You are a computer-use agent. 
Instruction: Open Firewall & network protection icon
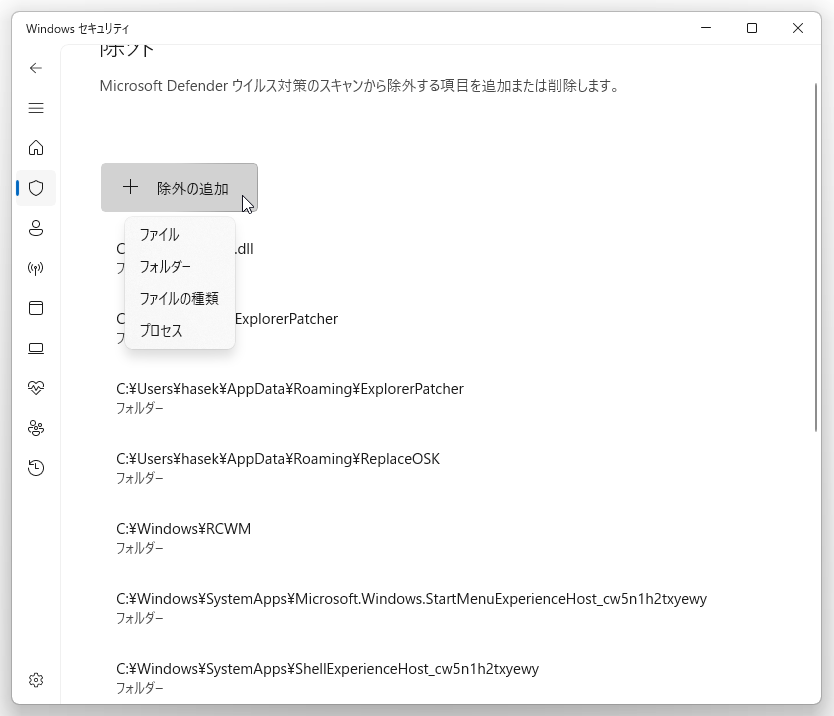coord(36,268)
